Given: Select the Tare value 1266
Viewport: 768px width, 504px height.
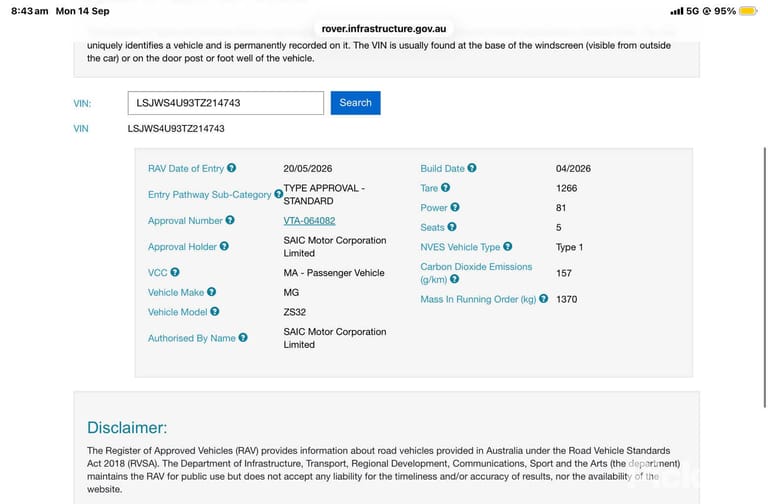Looking at the screenshot, I should click(566, 188).
